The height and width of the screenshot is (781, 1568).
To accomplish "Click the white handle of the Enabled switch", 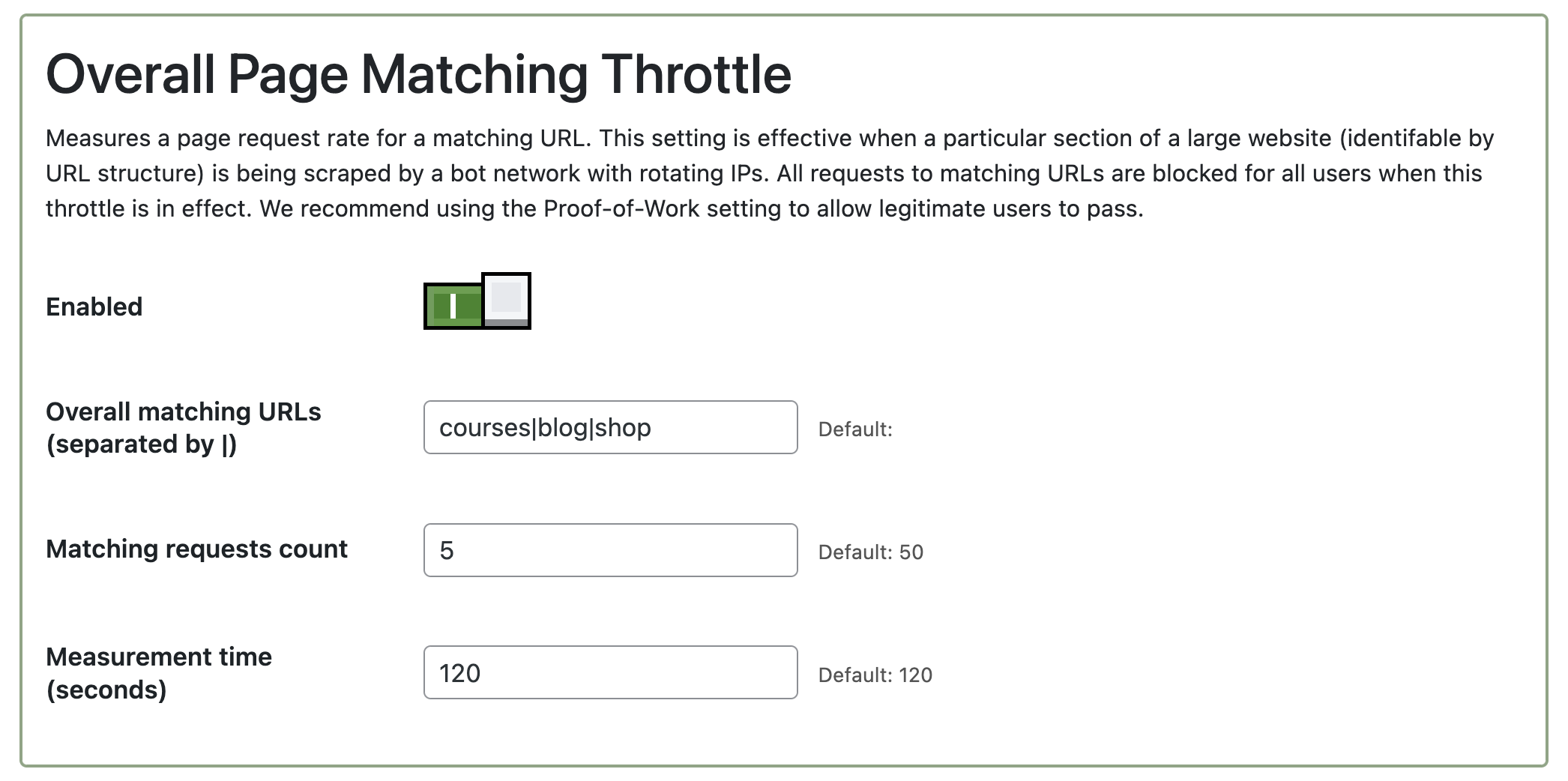I will click(x=507, y=299).
